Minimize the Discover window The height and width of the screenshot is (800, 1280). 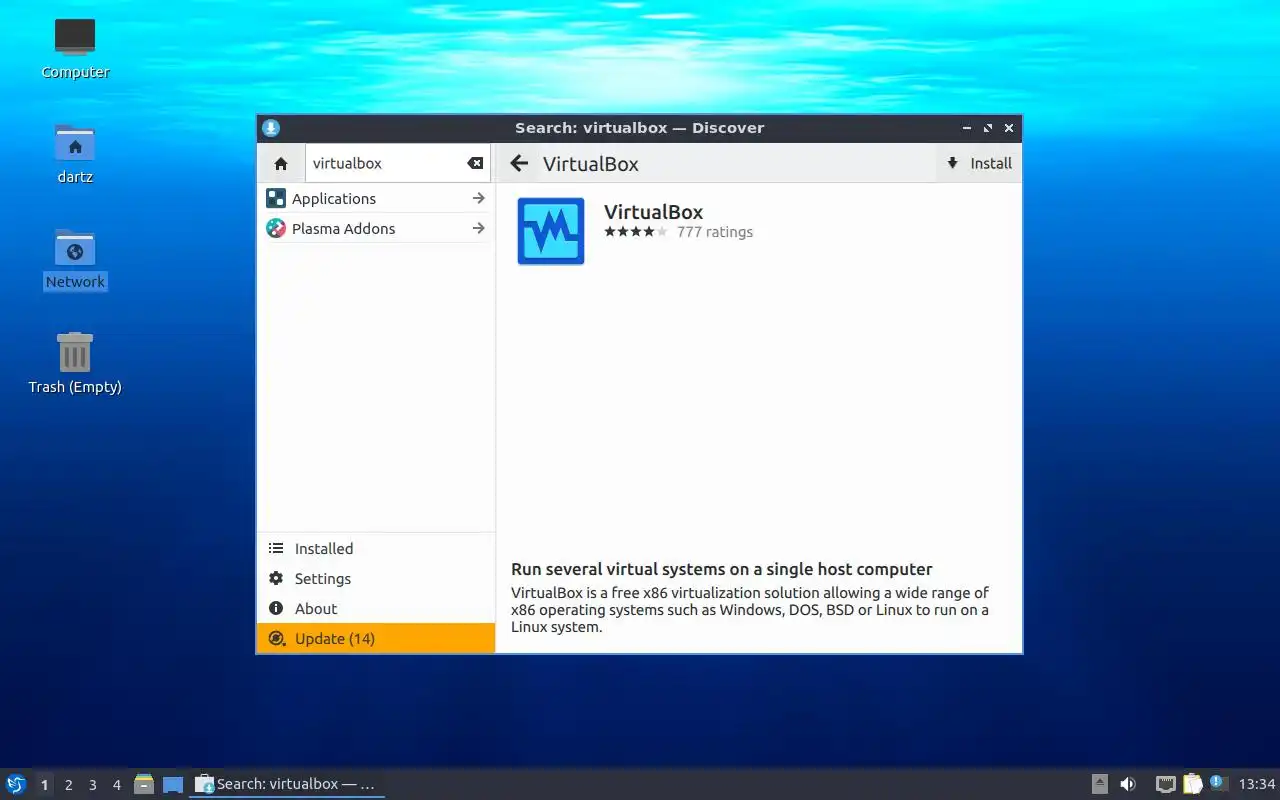click(x=967, y=128)
